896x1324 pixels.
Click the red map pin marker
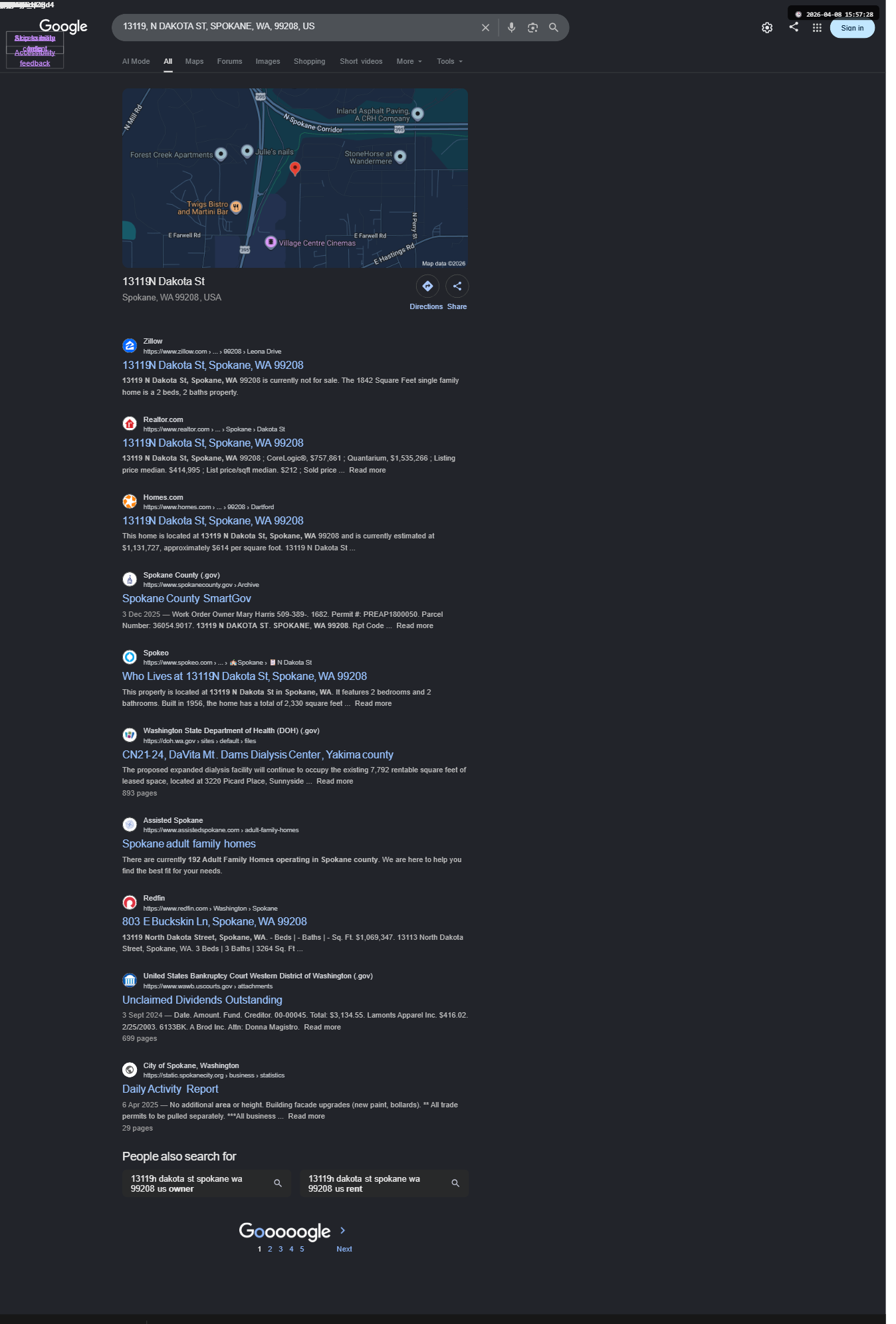pyautogui.click(x=295, y=169)
